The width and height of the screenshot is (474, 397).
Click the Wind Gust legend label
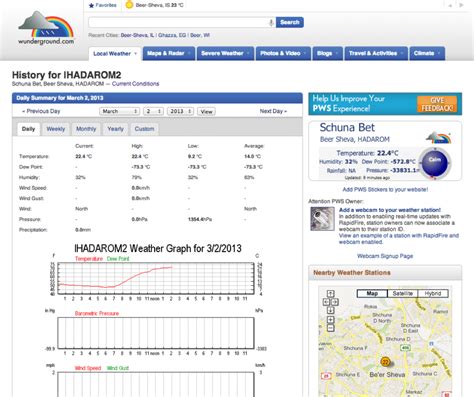point(118,368)
